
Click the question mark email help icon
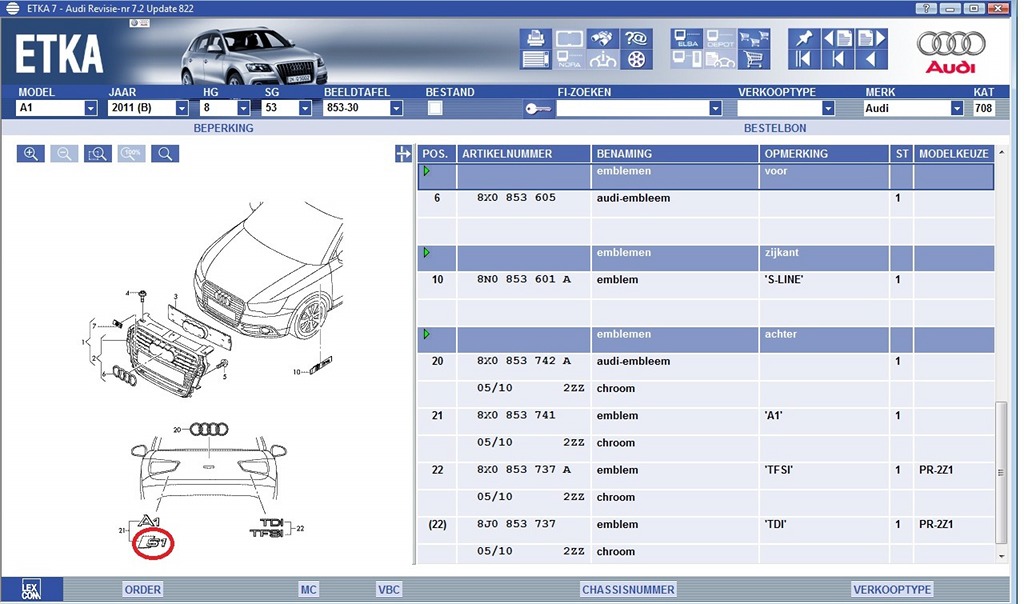(636, 38)
